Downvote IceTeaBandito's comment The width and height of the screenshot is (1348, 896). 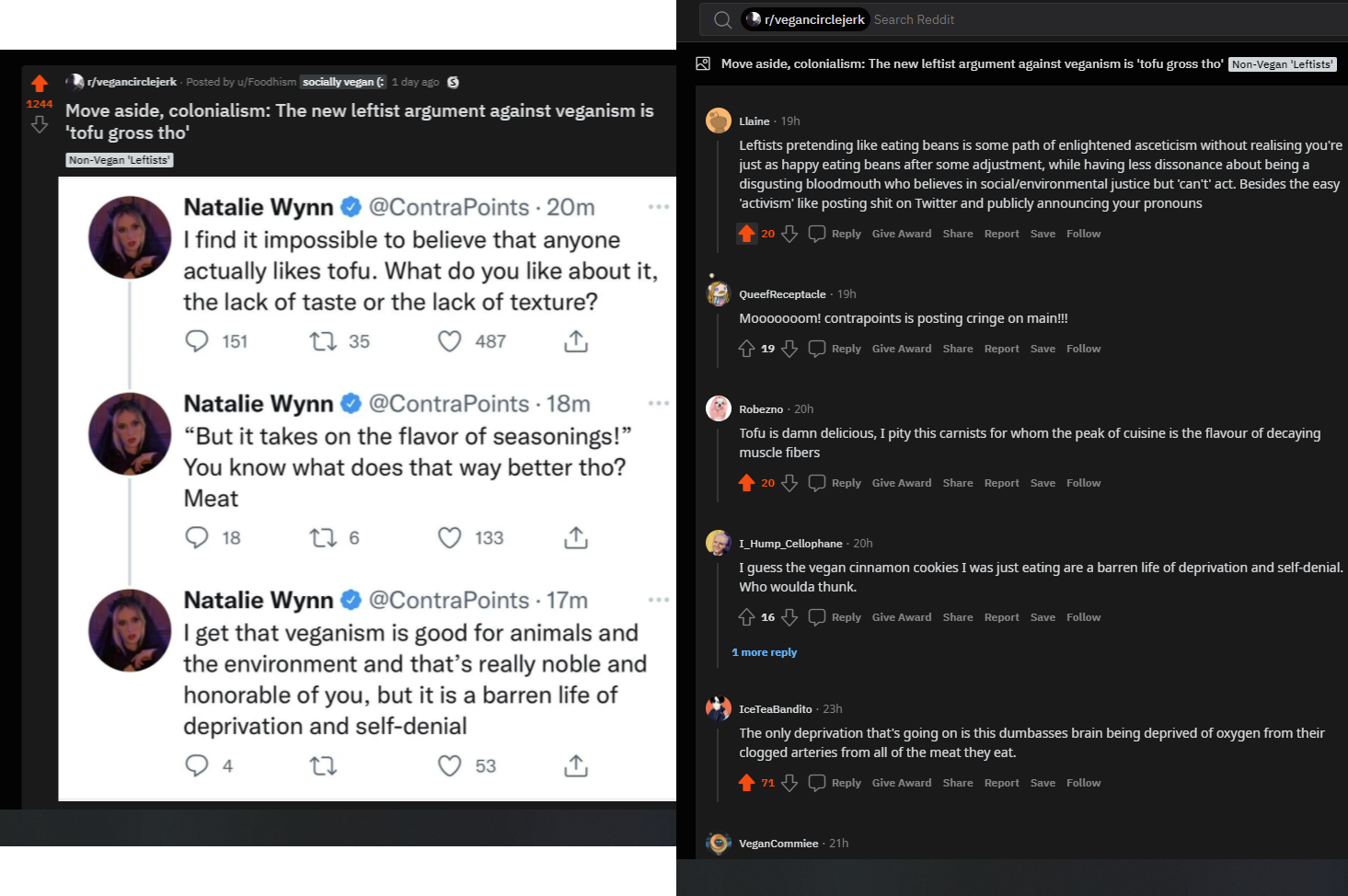point(789,783)
